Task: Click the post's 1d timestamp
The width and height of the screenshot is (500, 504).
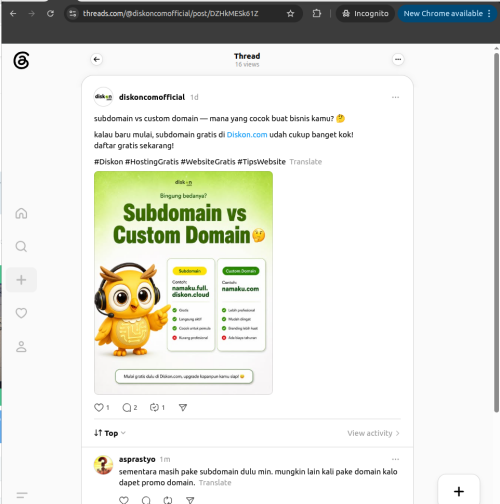Action: (194, 97)
